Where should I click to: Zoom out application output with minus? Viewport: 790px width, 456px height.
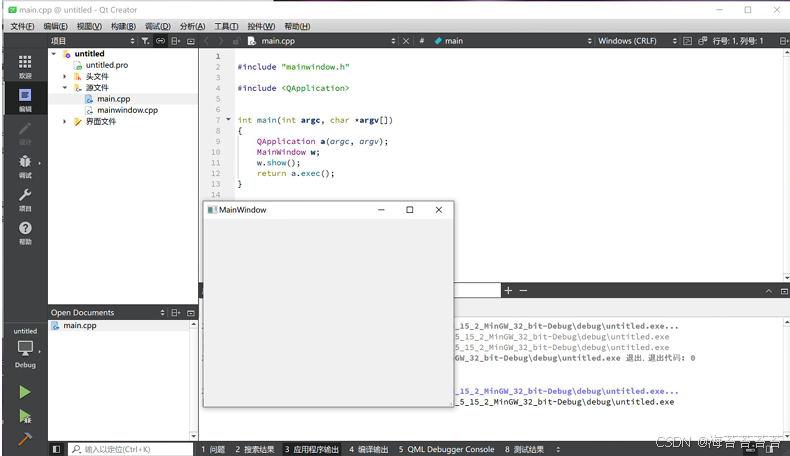(x=523, y=290)
